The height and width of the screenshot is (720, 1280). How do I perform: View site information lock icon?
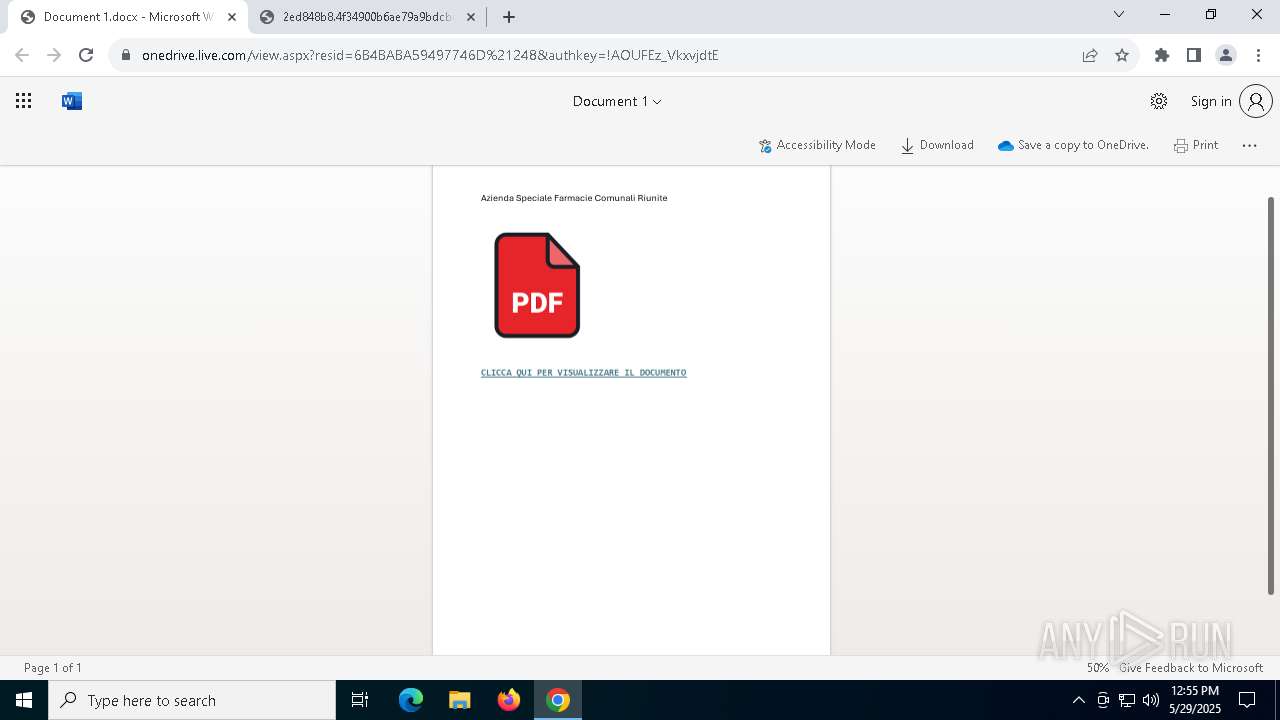[x=126, y=55]
